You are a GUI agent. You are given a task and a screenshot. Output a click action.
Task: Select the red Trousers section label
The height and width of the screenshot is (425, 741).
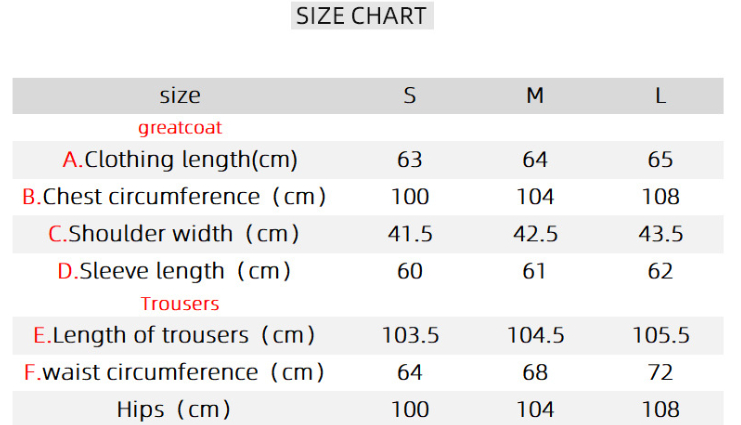[180, 304]
